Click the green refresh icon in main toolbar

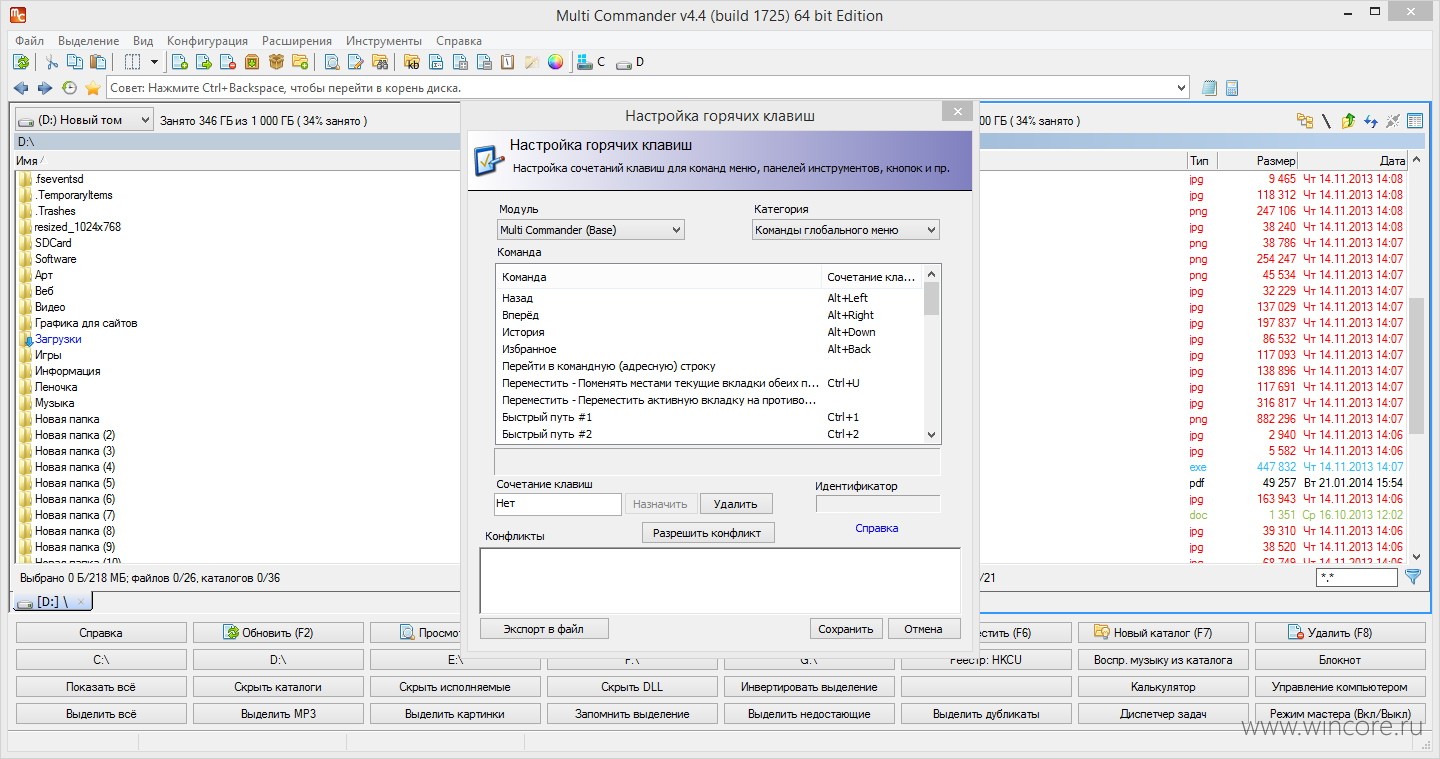[21, 62]
